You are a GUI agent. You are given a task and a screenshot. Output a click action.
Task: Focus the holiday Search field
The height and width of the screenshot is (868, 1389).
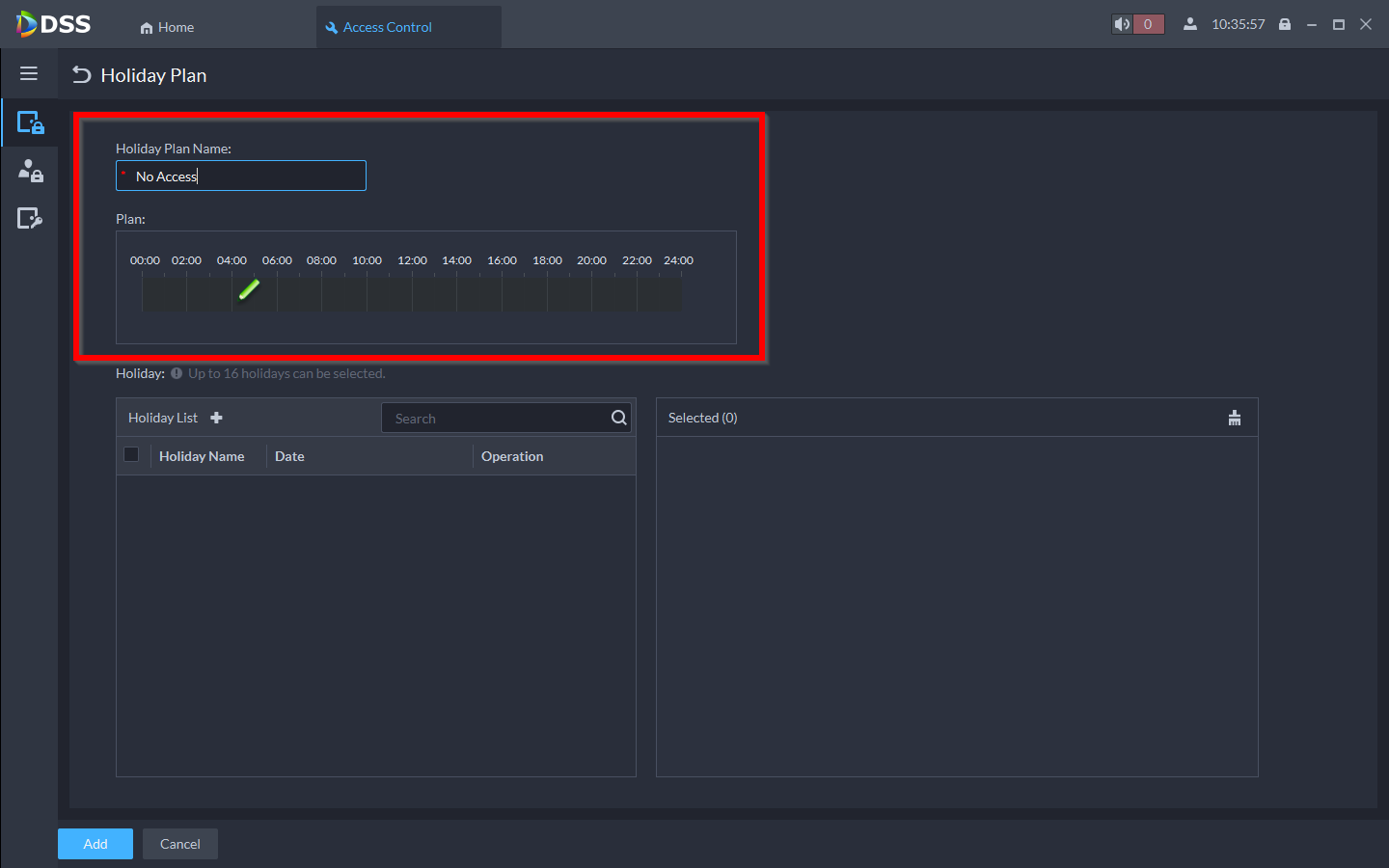point(494,419)
